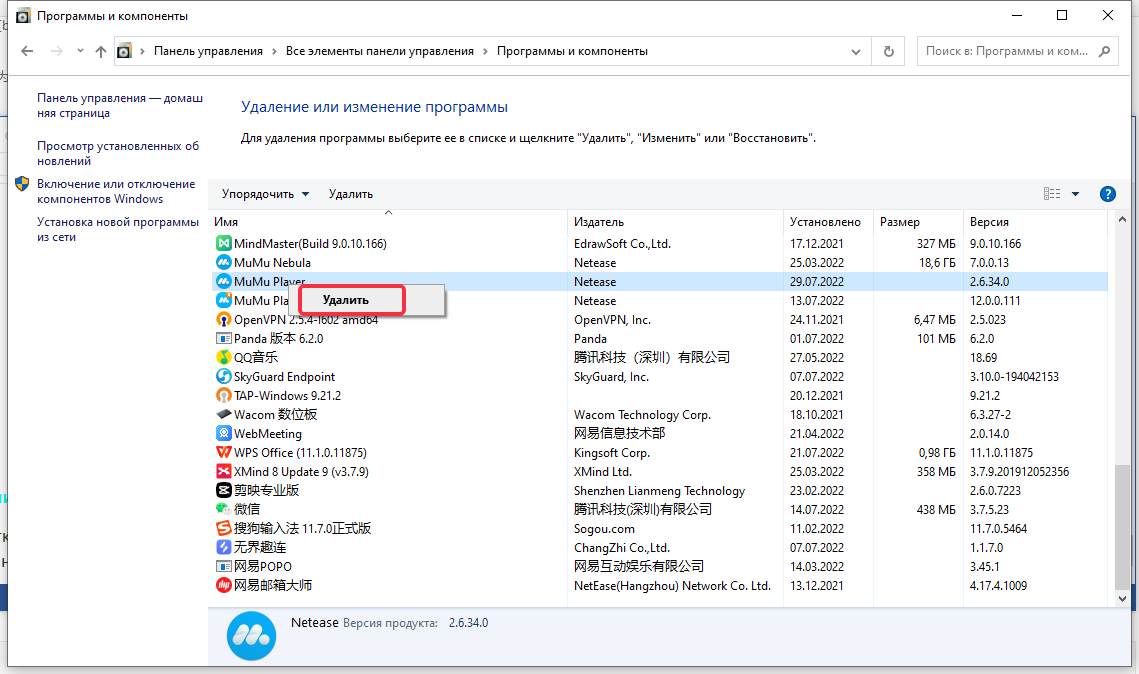
Task: Click the WebMeeting program icon
Action: [224, 434]
